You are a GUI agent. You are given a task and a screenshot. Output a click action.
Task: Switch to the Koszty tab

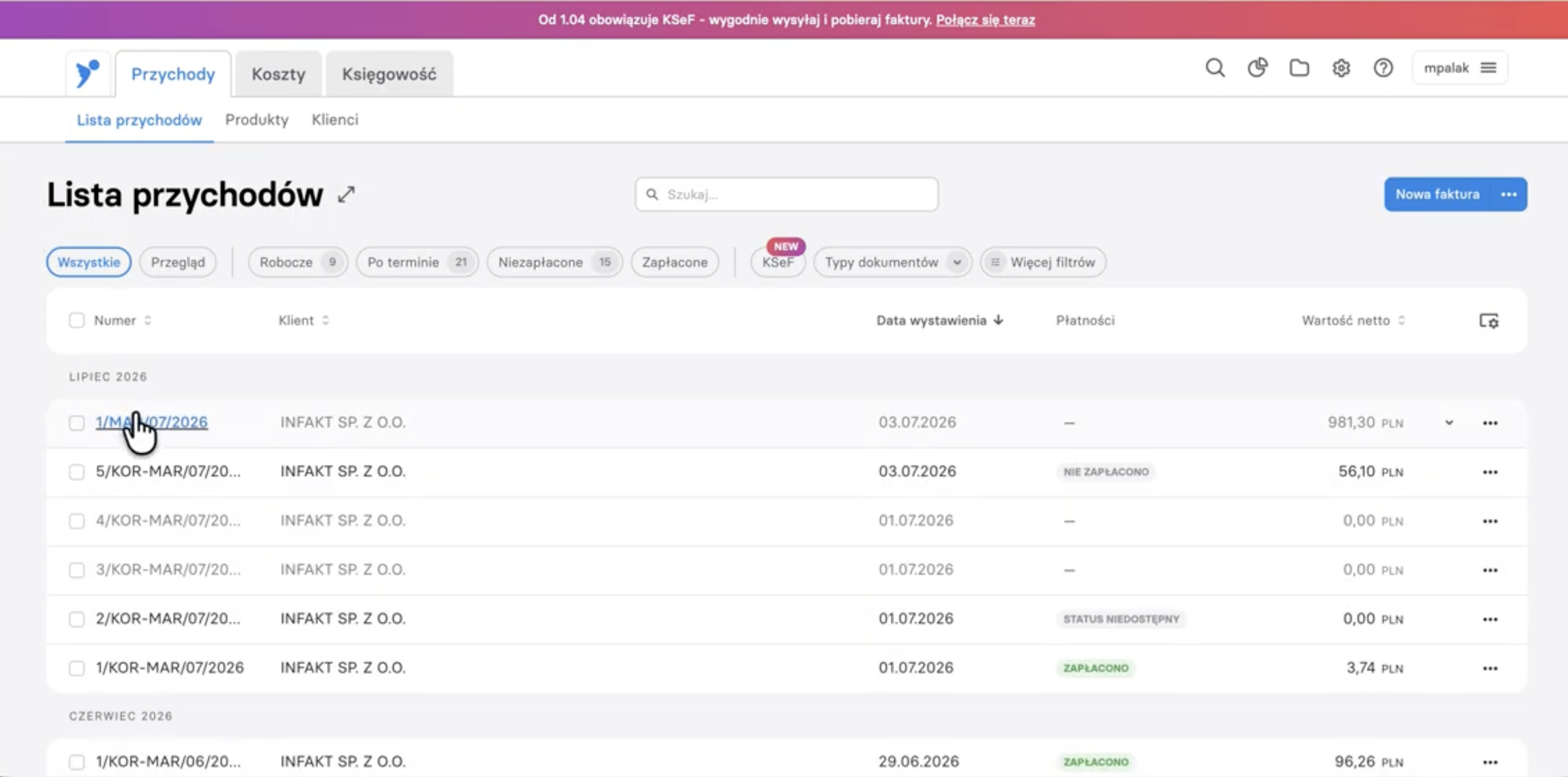tap(279, 74)
